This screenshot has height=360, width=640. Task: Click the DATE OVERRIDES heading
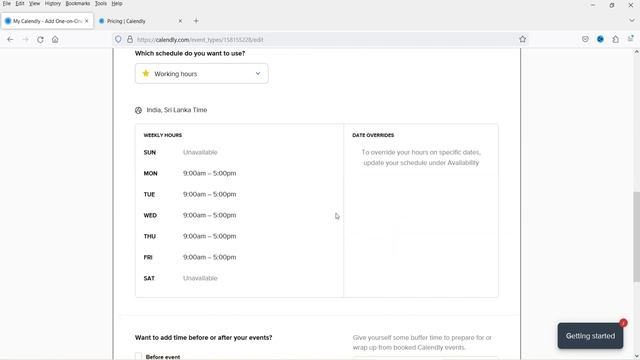click(373, 135)
